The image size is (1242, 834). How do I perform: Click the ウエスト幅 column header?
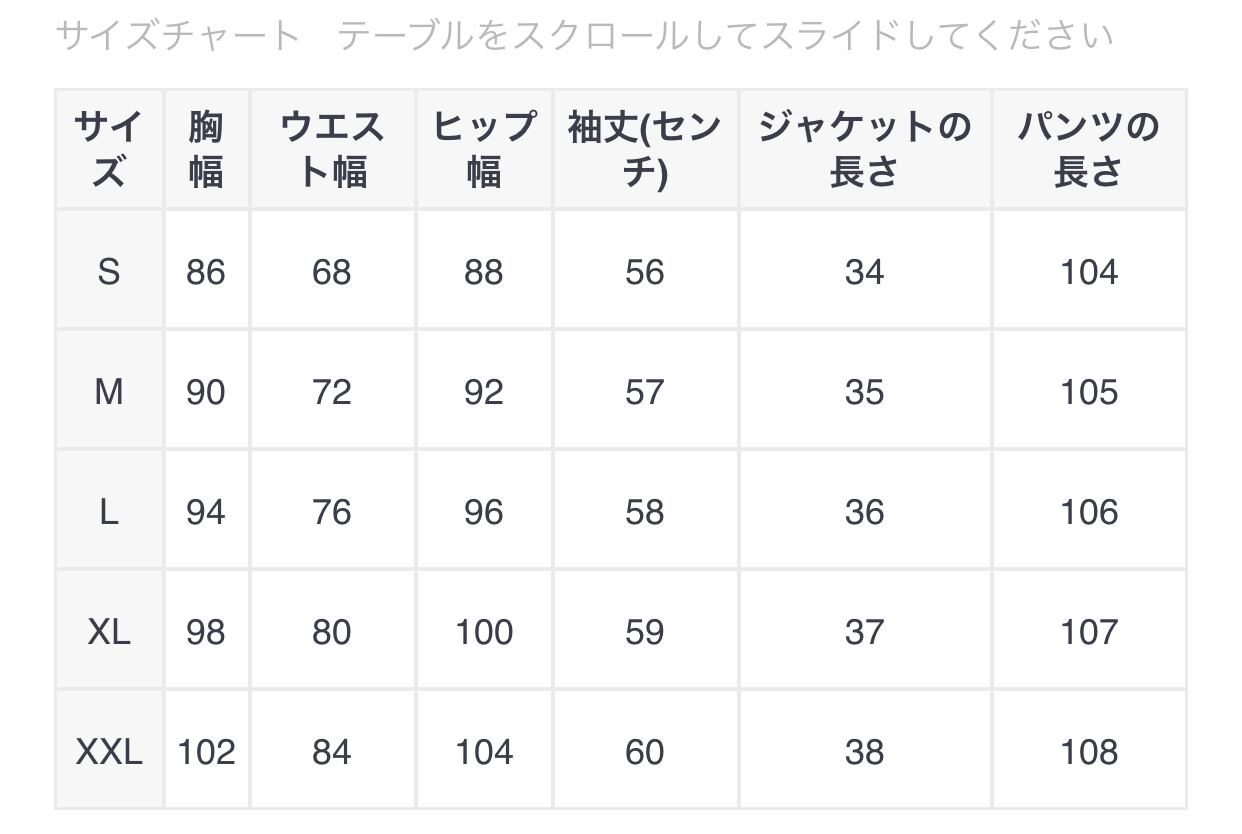[x=332, y=150]
